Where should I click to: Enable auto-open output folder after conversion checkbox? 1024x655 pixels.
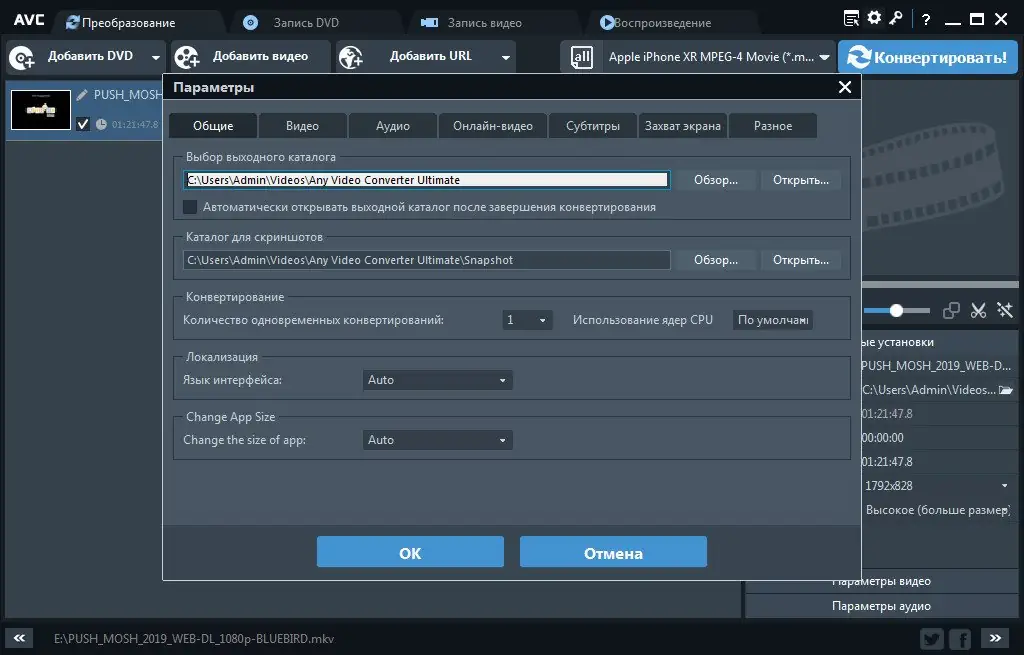coord(190,207)
